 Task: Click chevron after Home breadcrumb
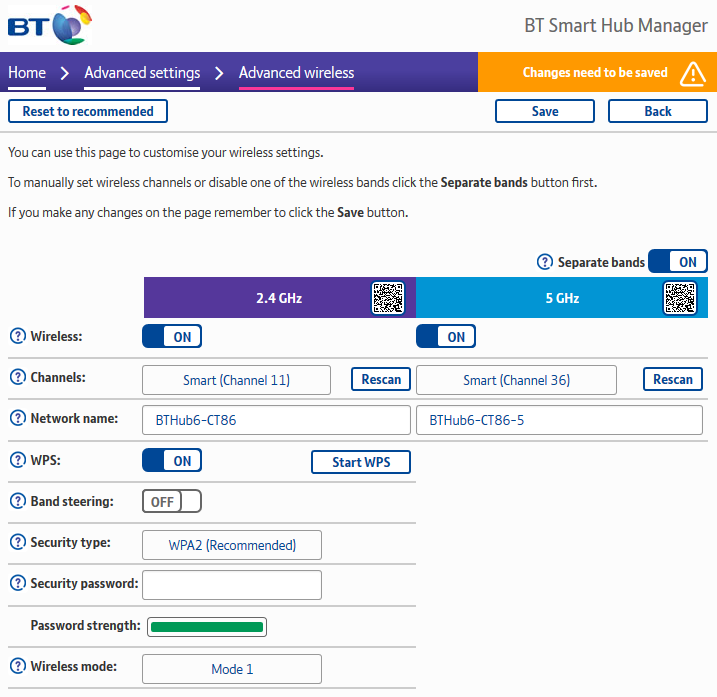pos(65,73)
